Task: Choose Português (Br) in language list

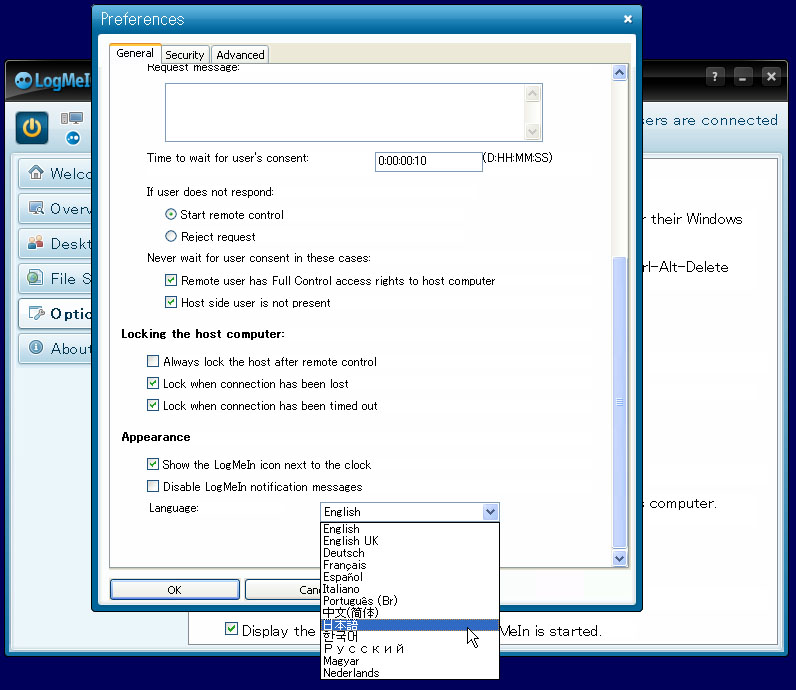Action: pos(410,601)
